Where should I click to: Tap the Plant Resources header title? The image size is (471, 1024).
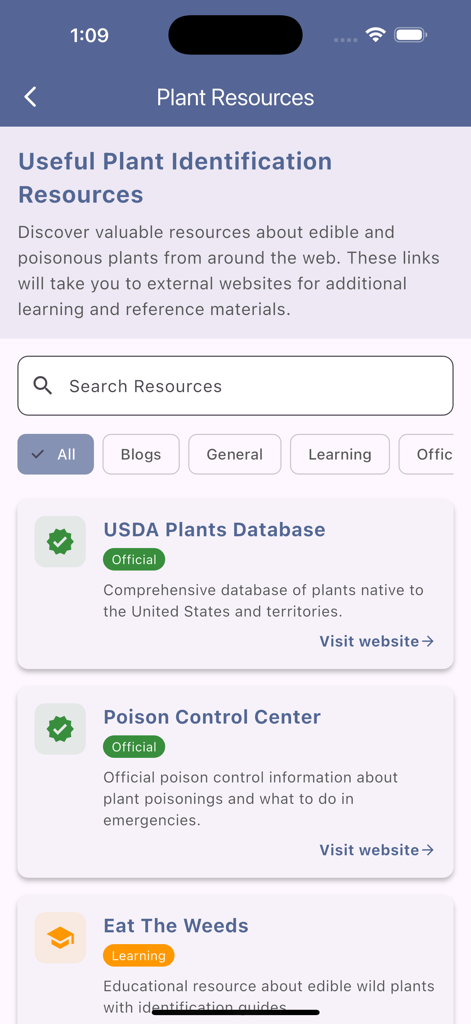[235, 97]
